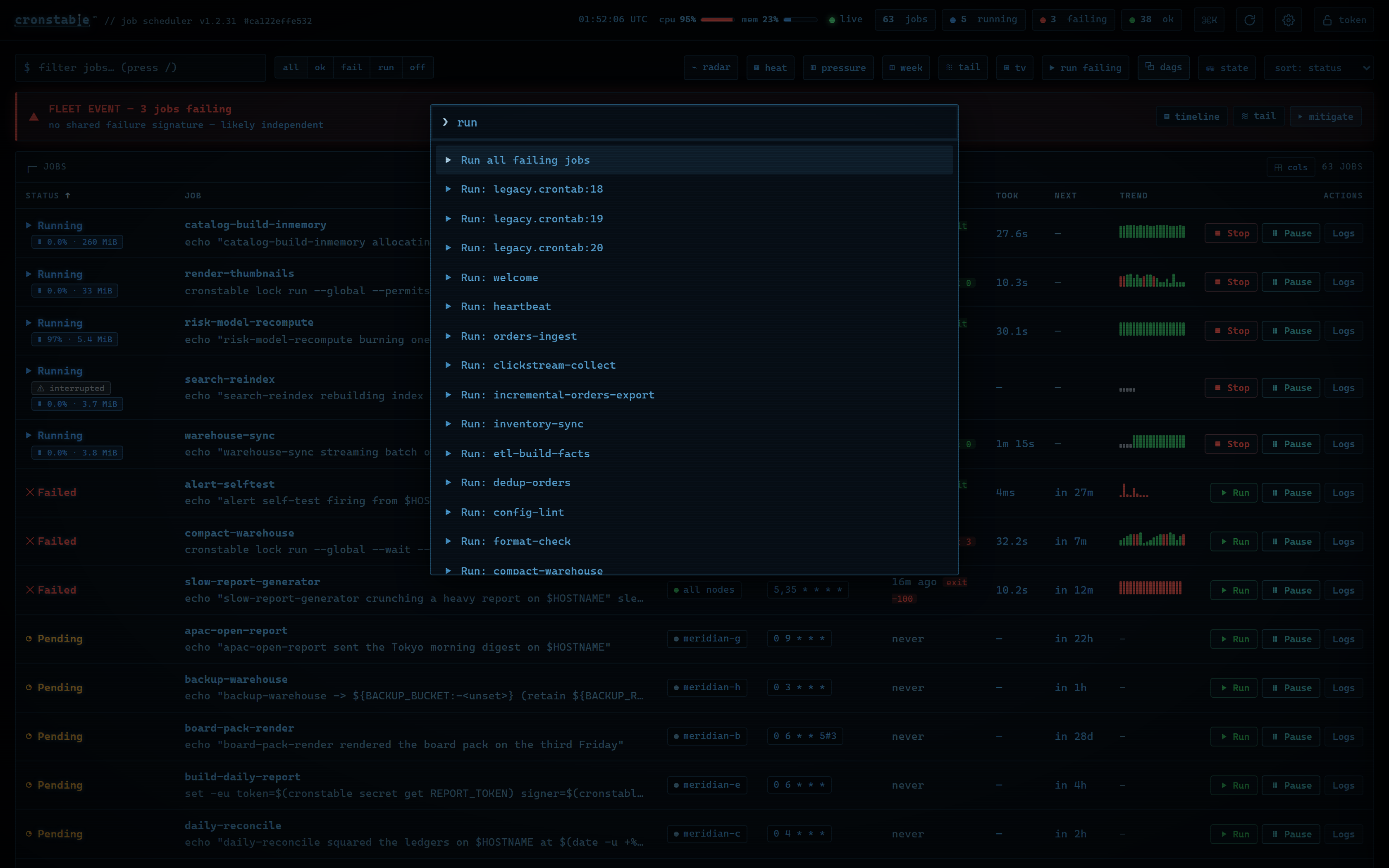
Task: Choose 'Run: legacy.crontab:19' command
Action: [x=694, y=219]
